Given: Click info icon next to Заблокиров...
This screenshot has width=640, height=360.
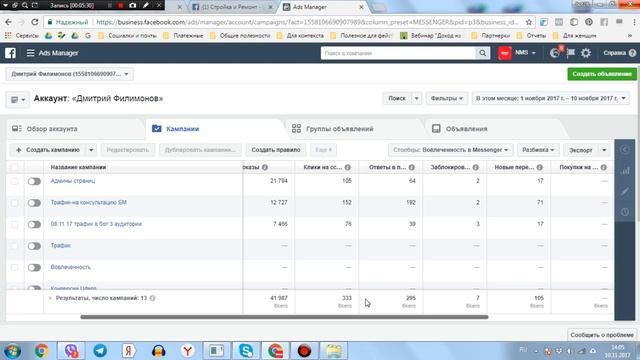Looking at the screenshot, I should pos(476,167).
